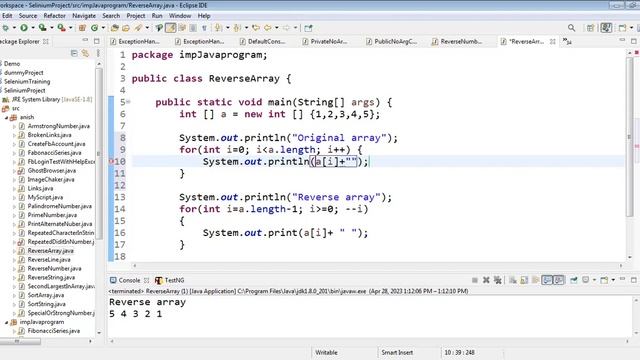Open the Refactor menu
640x360 pixels.
[55, 16]
